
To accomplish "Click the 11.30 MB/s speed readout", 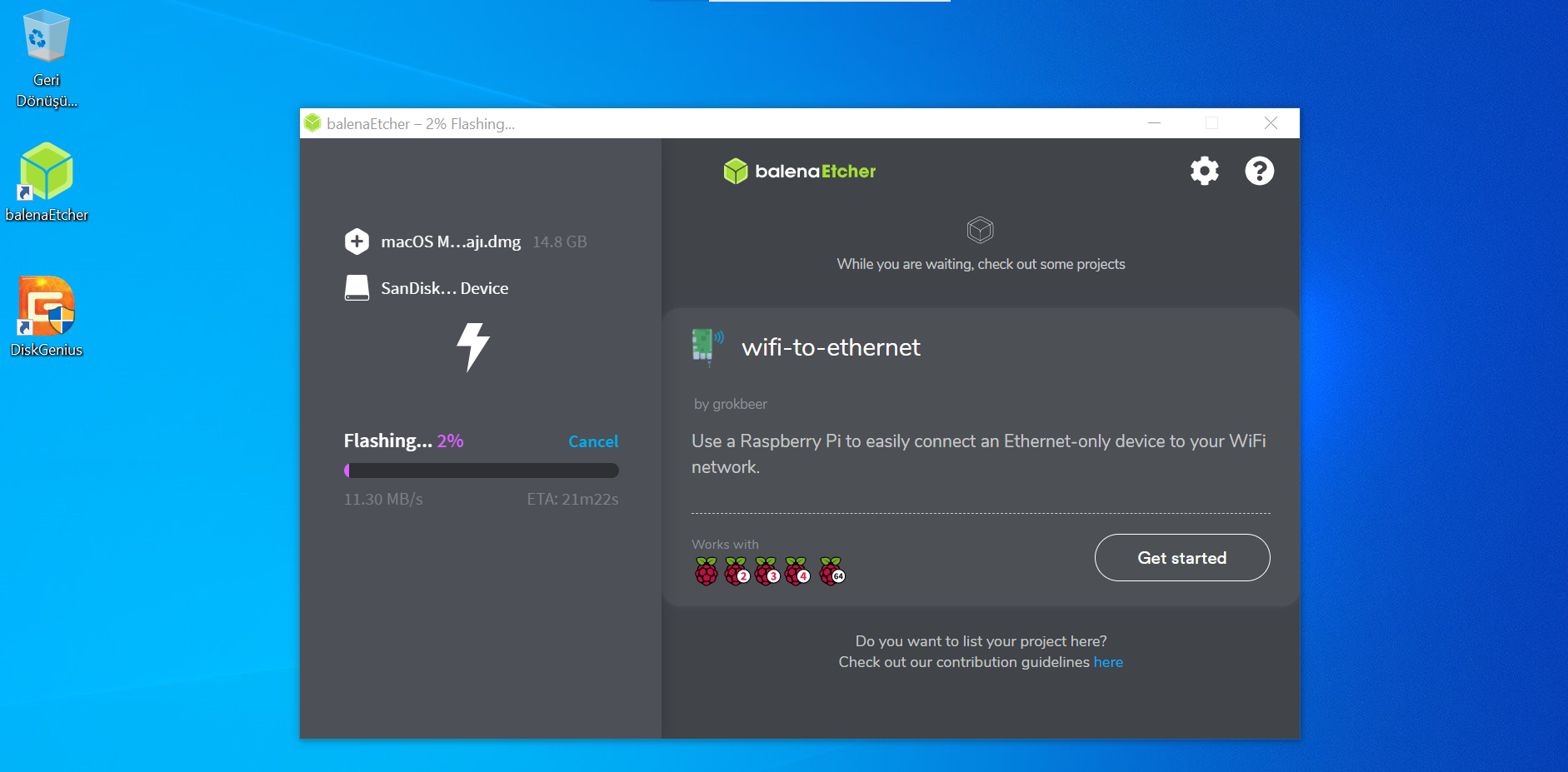I will click(x=383, y=499).
